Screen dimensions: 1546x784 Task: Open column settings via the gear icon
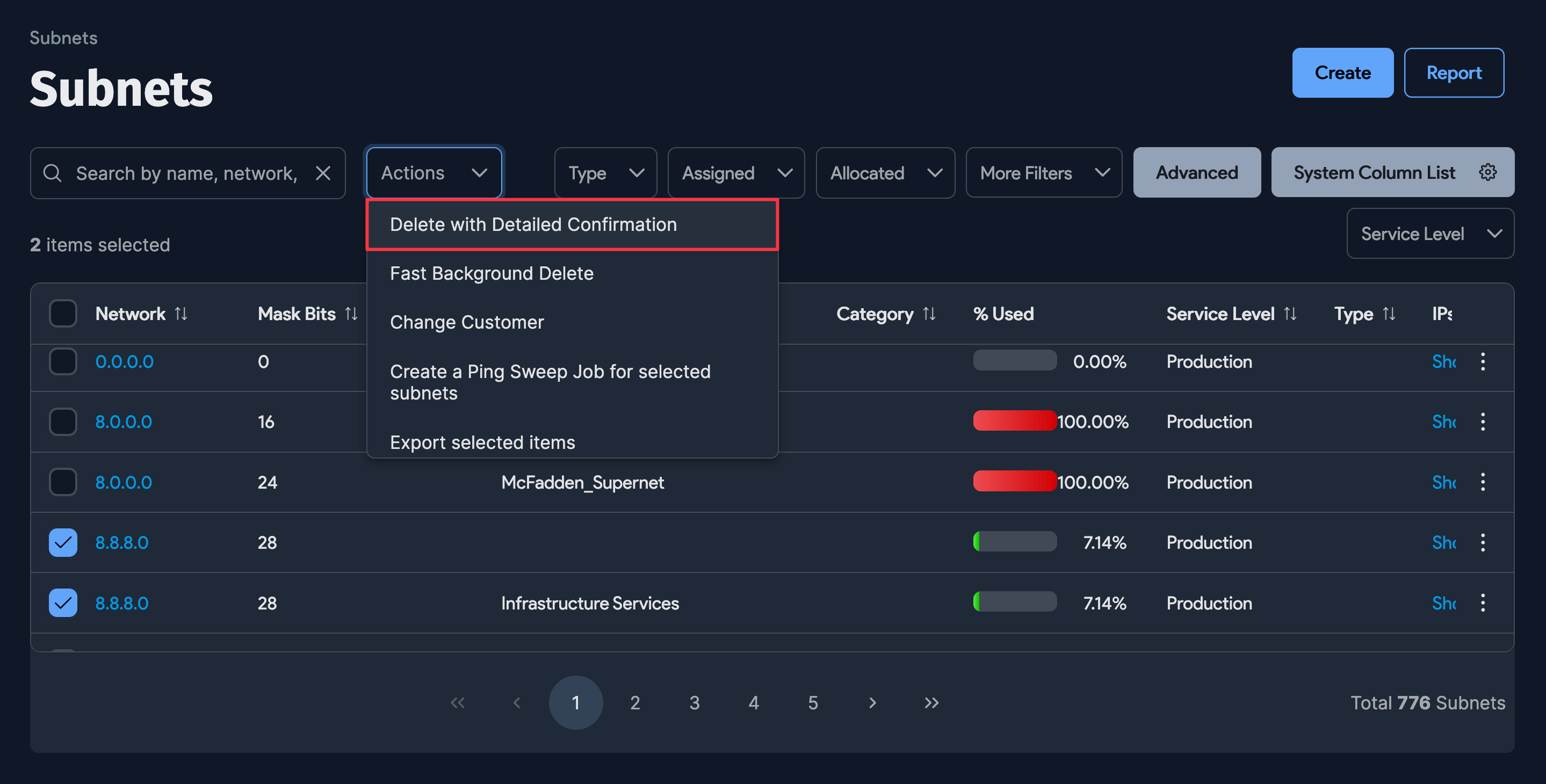pos(1488,172)
